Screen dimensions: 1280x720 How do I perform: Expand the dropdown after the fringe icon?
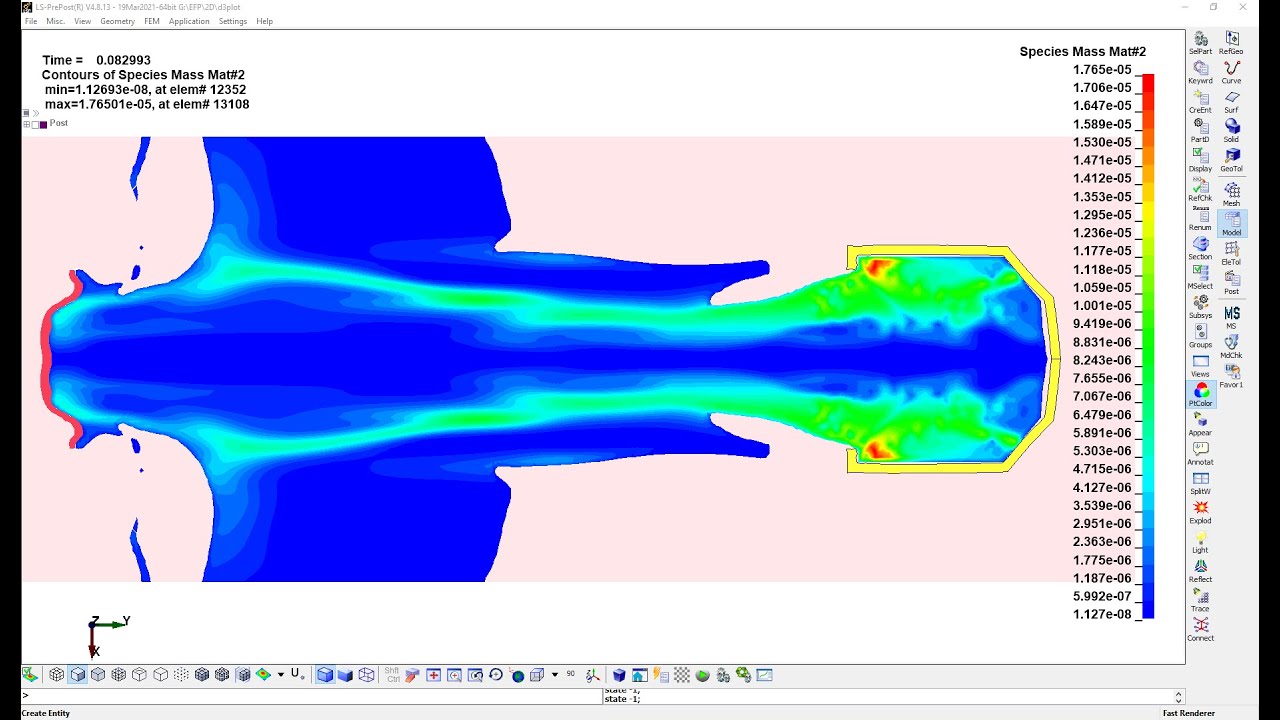[281, 675]
